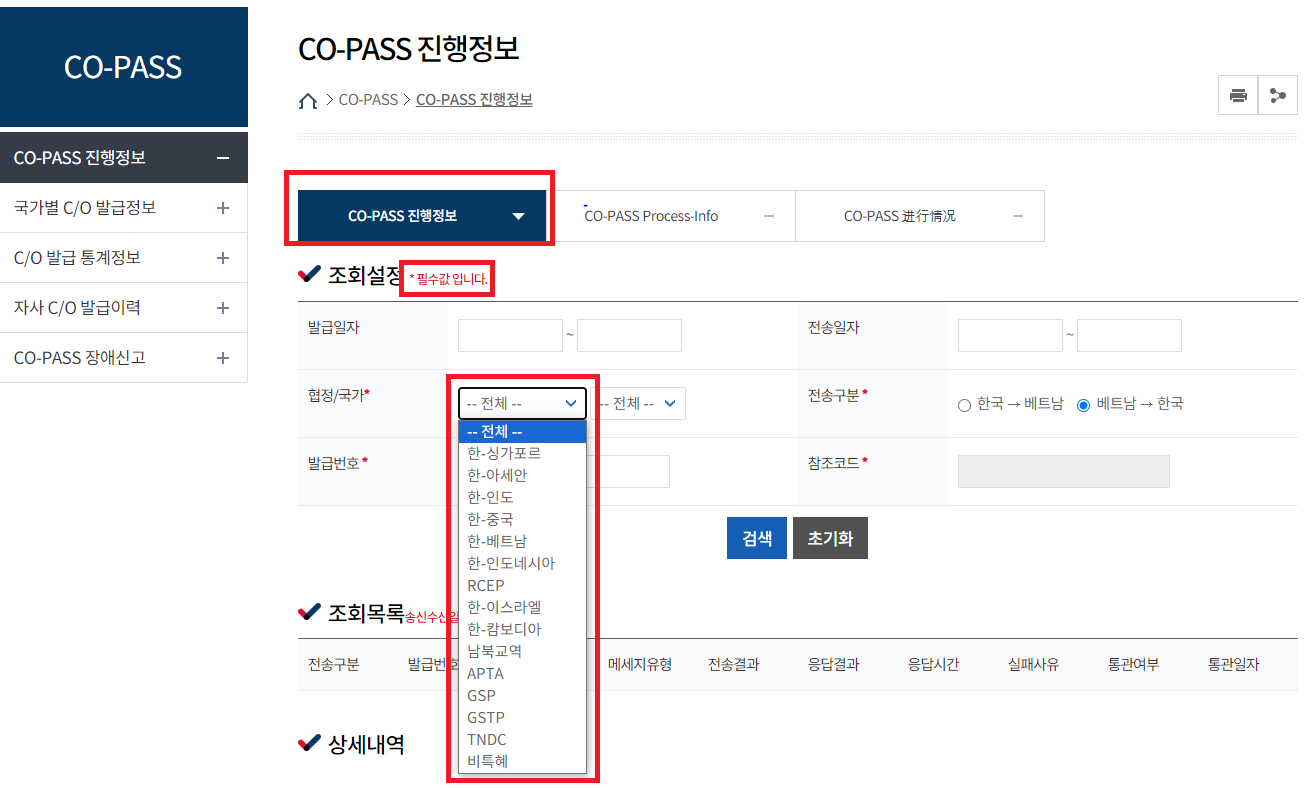
Task: Choose 한-아세안 from dropdown list
Action: click(x=522, y=475)
